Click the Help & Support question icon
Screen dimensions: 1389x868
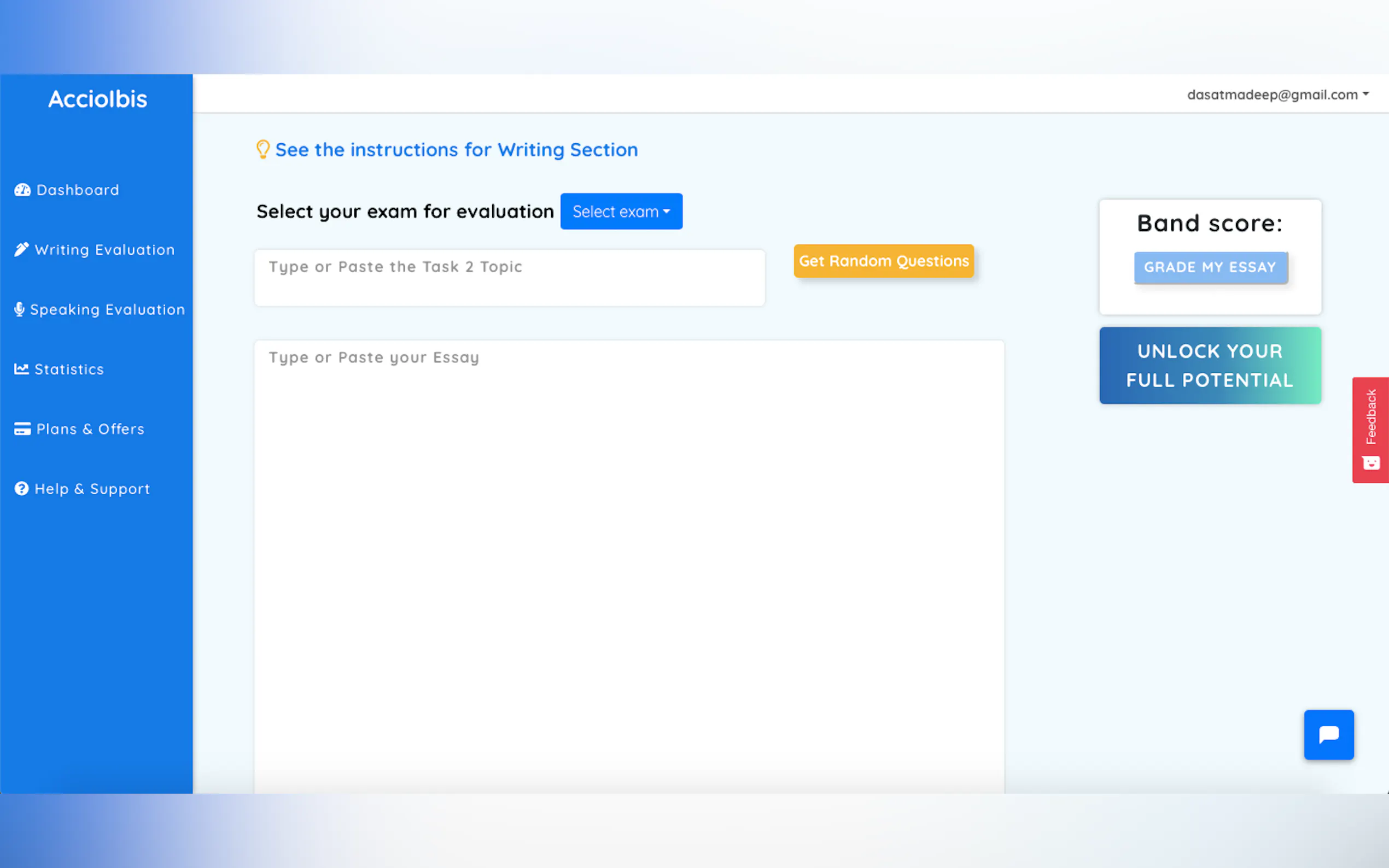pyautogui.click(x=21, y=489)
